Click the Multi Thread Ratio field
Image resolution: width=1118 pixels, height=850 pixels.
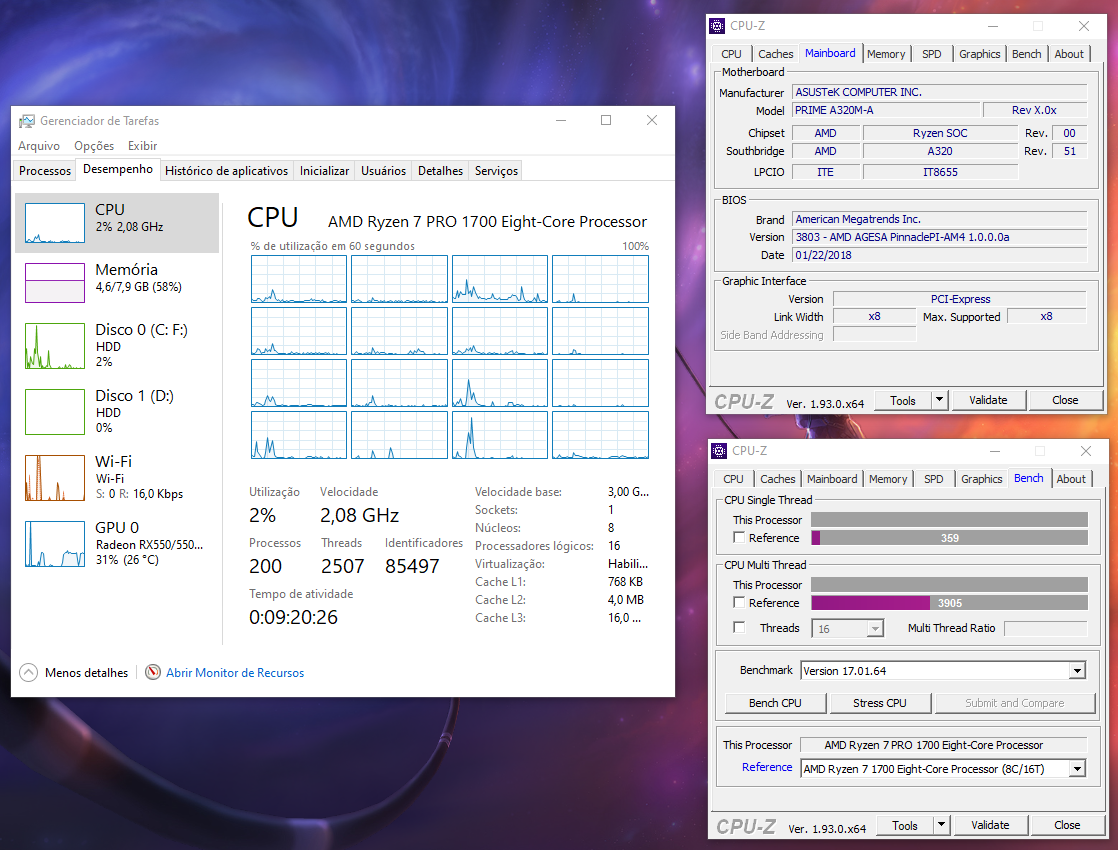tap(1046, 628)
